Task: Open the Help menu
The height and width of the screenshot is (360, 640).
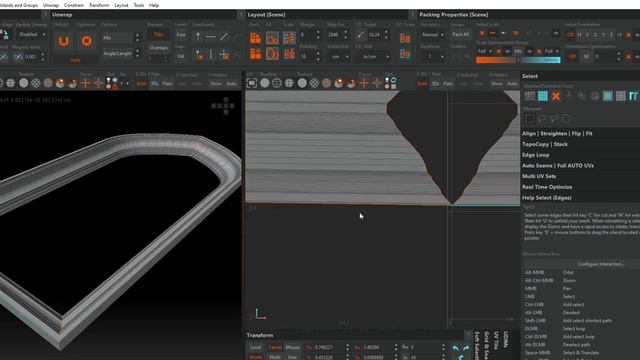Action: [x=154, y=5]
